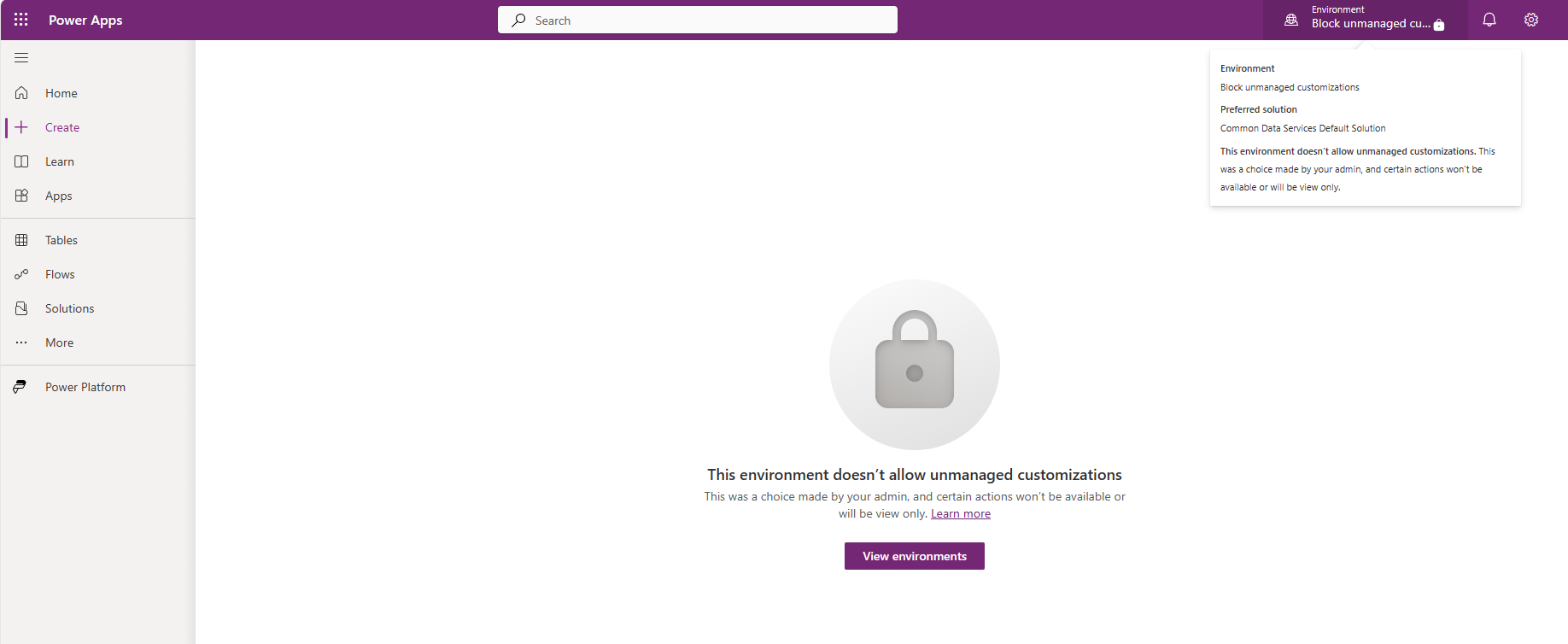Screen dimensions: 1568x644
Task: Click the Tables grid icon
Action: pos(21,240)
